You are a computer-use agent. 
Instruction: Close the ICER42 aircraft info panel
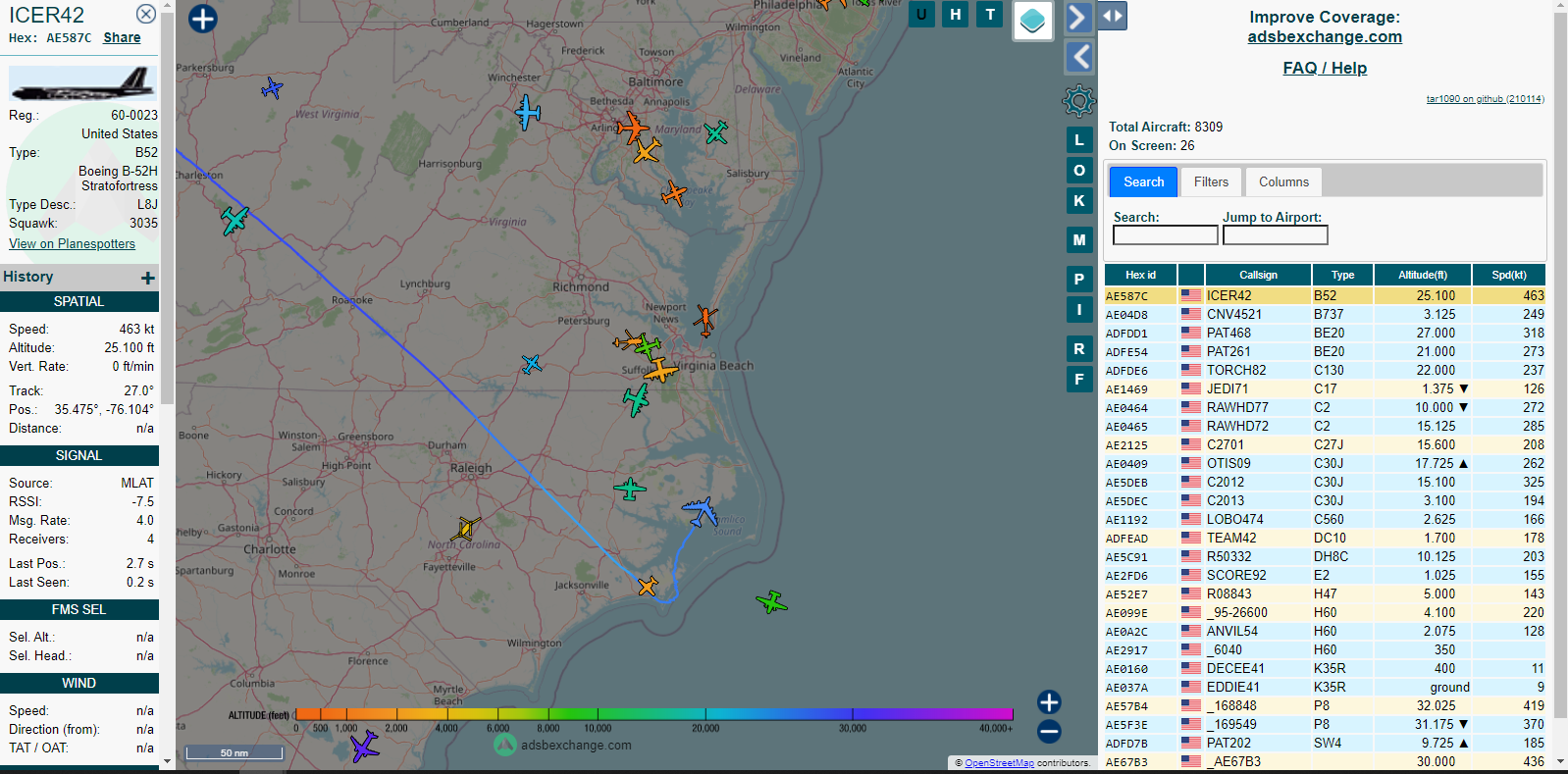145,14
